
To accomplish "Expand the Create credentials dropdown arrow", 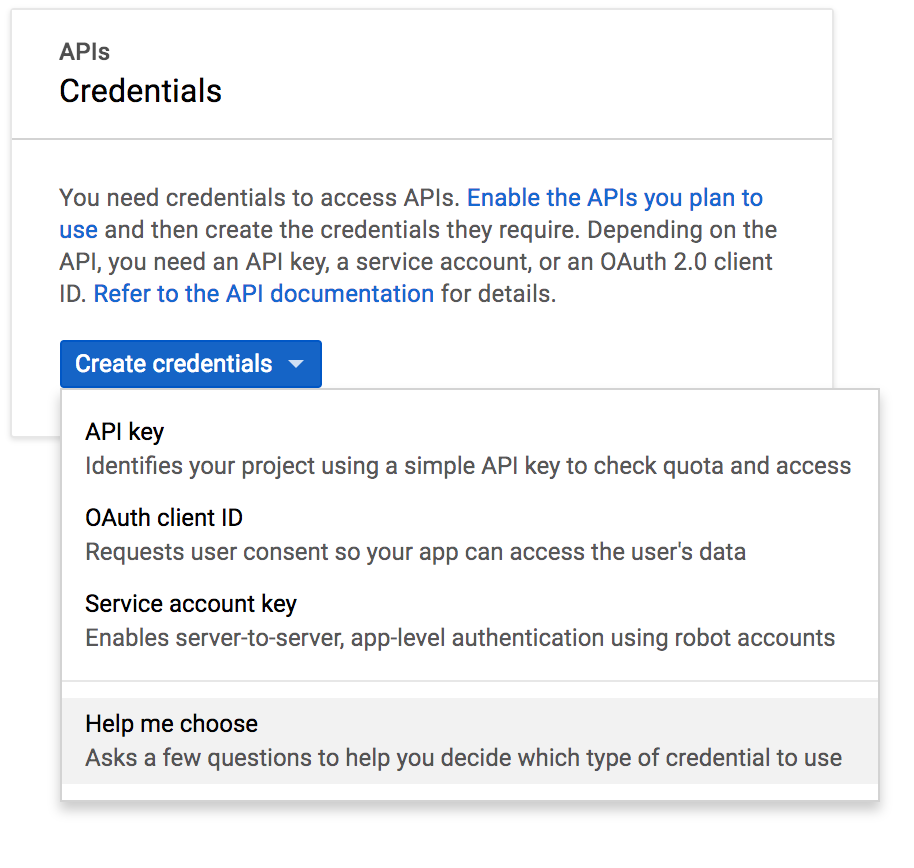I will point(296,364).
